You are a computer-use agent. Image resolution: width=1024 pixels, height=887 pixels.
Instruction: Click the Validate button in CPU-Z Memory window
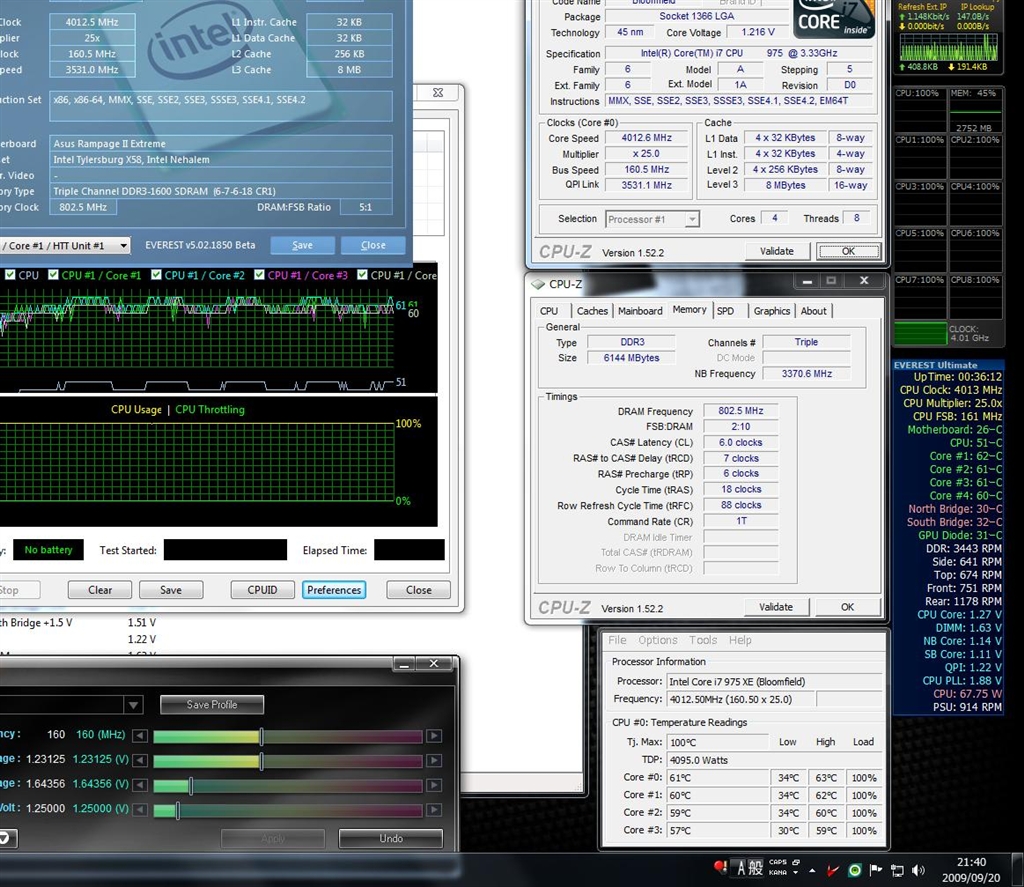pyautogui.click(x=776, y=607)
